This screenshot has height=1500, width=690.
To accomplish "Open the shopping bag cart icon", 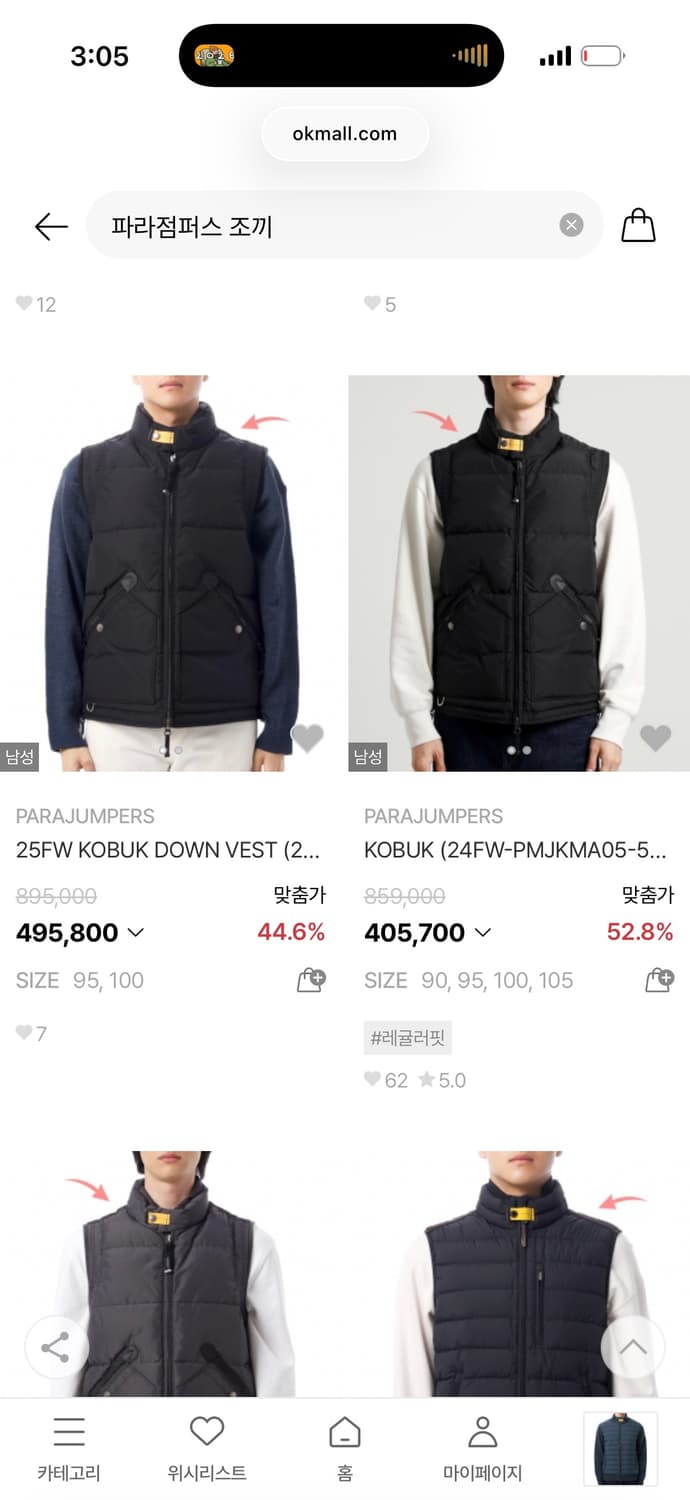I will click(x=638, y=225).
